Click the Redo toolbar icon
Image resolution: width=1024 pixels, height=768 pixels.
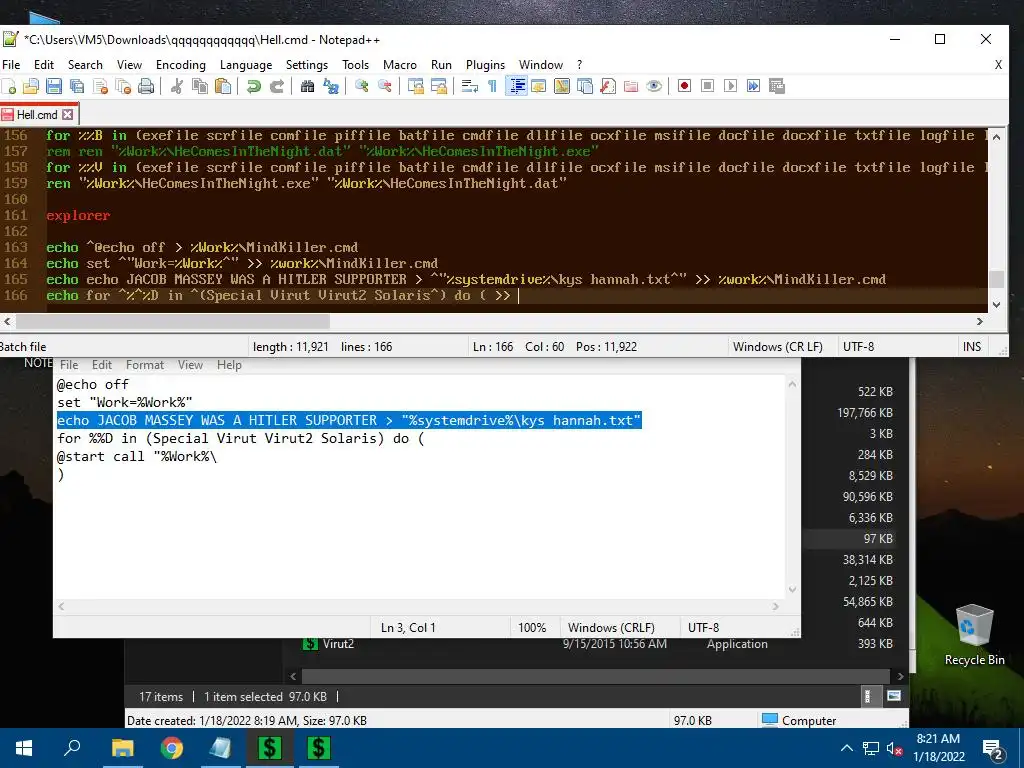[x=277, y=86]
